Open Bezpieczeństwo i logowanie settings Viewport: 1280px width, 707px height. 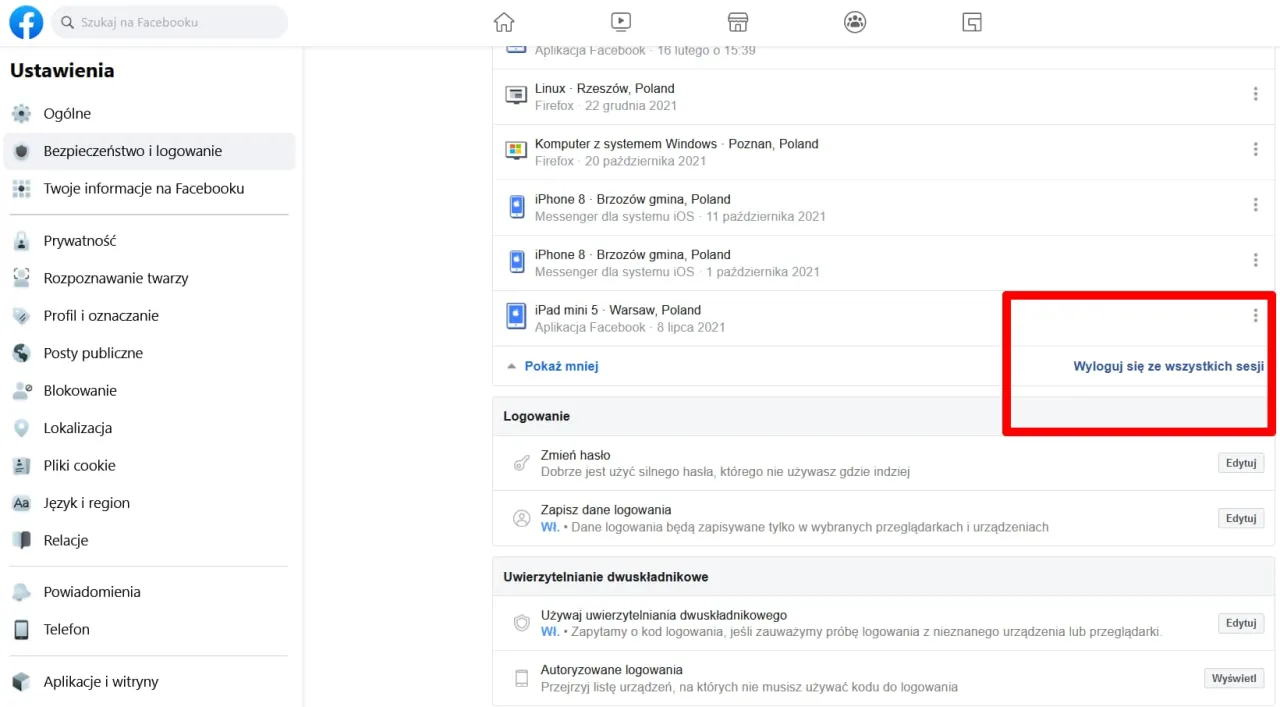click(132, 151)
